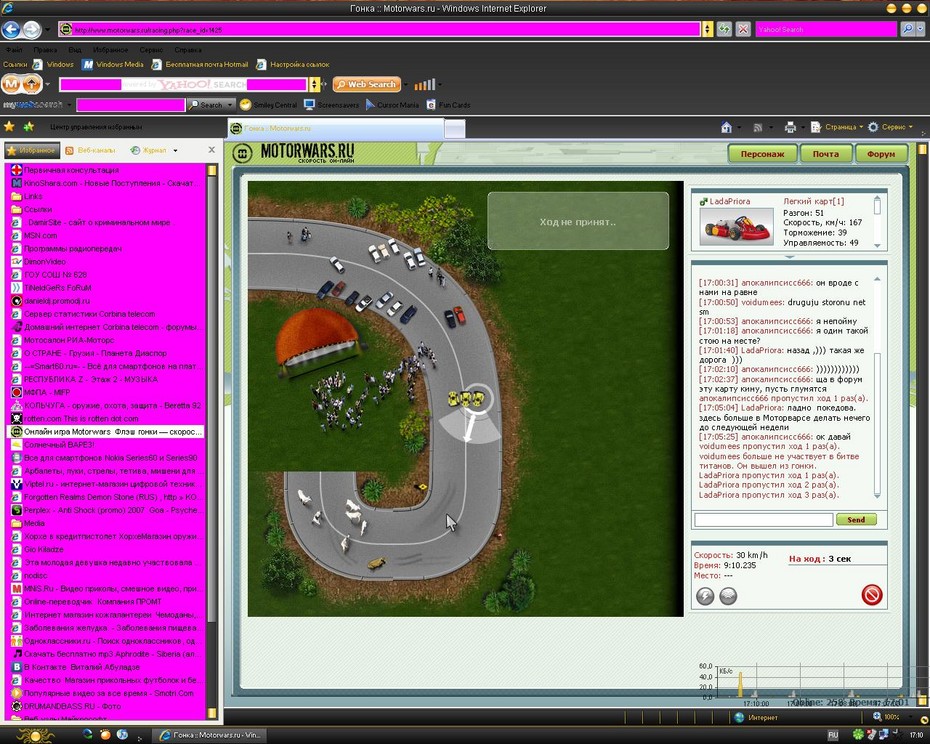Viewport: 930px width, 744px height.
Task: Click the lightning bolt round button in the game
Action: coord(705,596)
